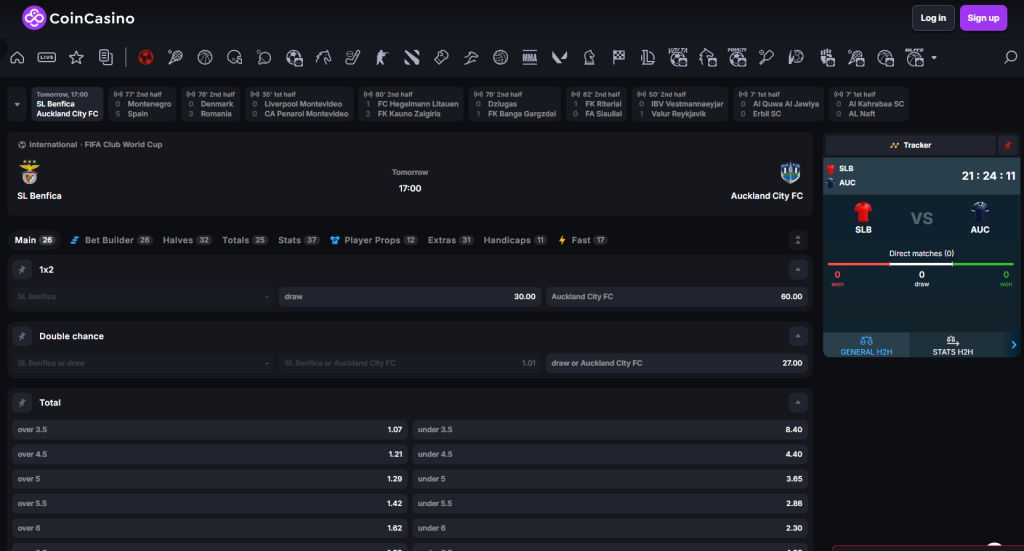Pin the Double chance market
1024x551 pixels.
(x=22, y=336)
